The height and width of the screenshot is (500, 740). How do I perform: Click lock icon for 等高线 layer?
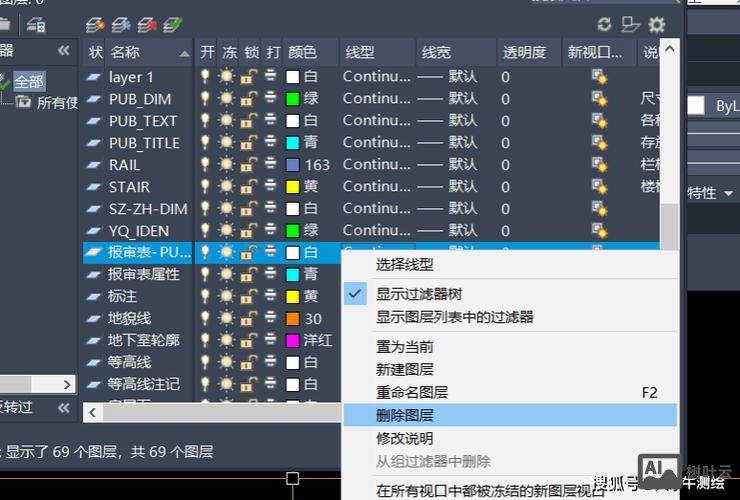[x=249, y=362]
